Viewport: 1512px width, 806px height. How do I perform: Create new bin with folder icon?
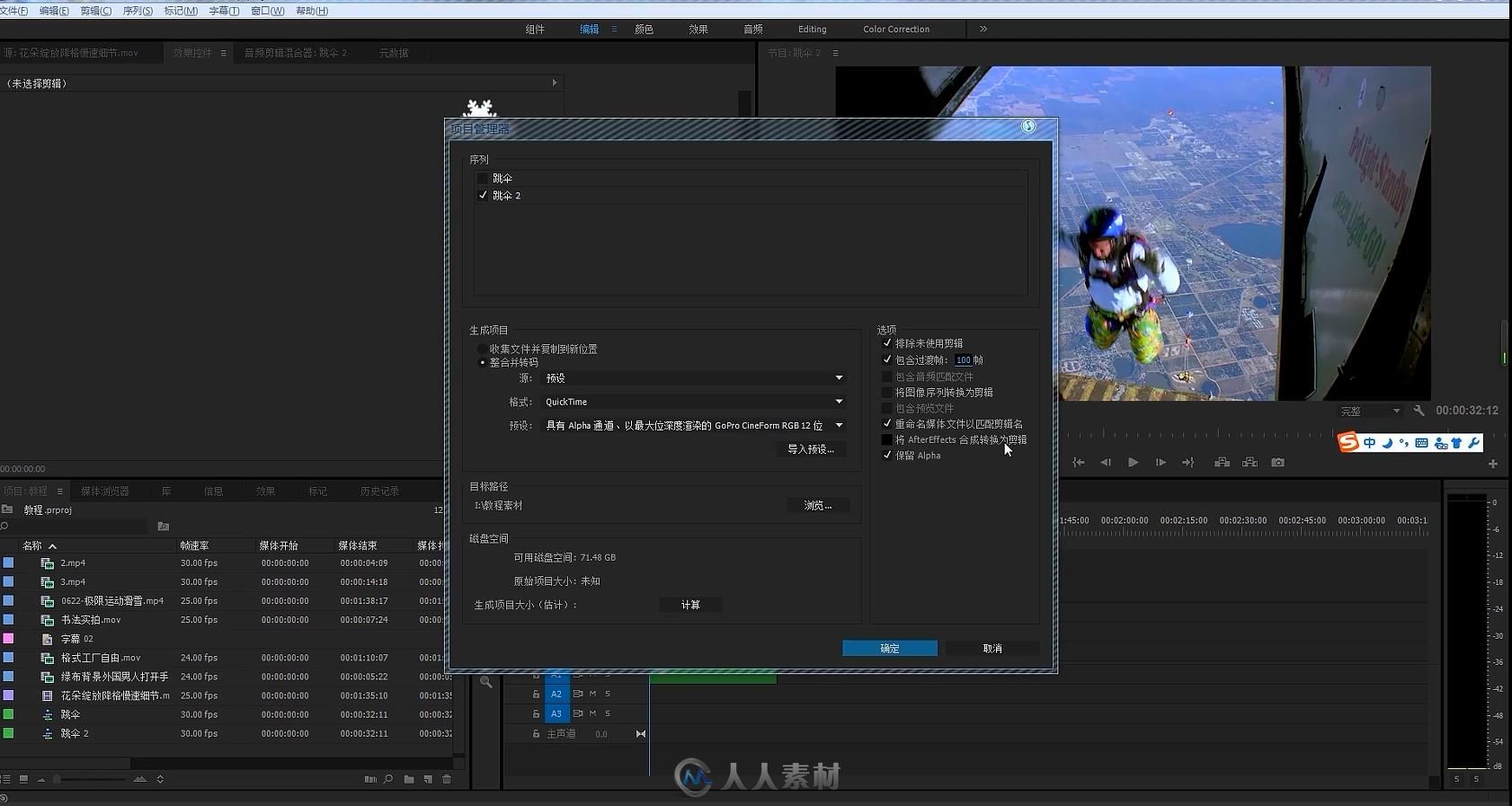point(409,779)
